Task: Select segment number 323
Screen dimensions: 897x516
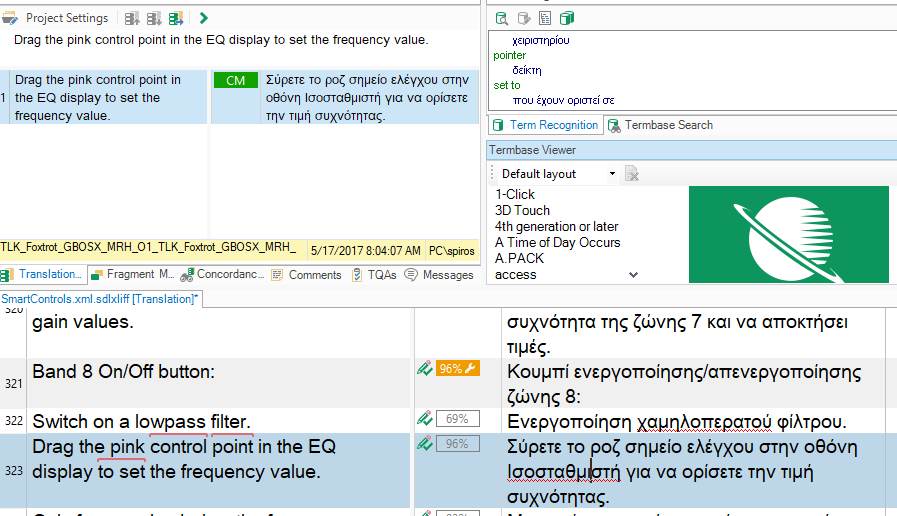Action: click(14, 470)
